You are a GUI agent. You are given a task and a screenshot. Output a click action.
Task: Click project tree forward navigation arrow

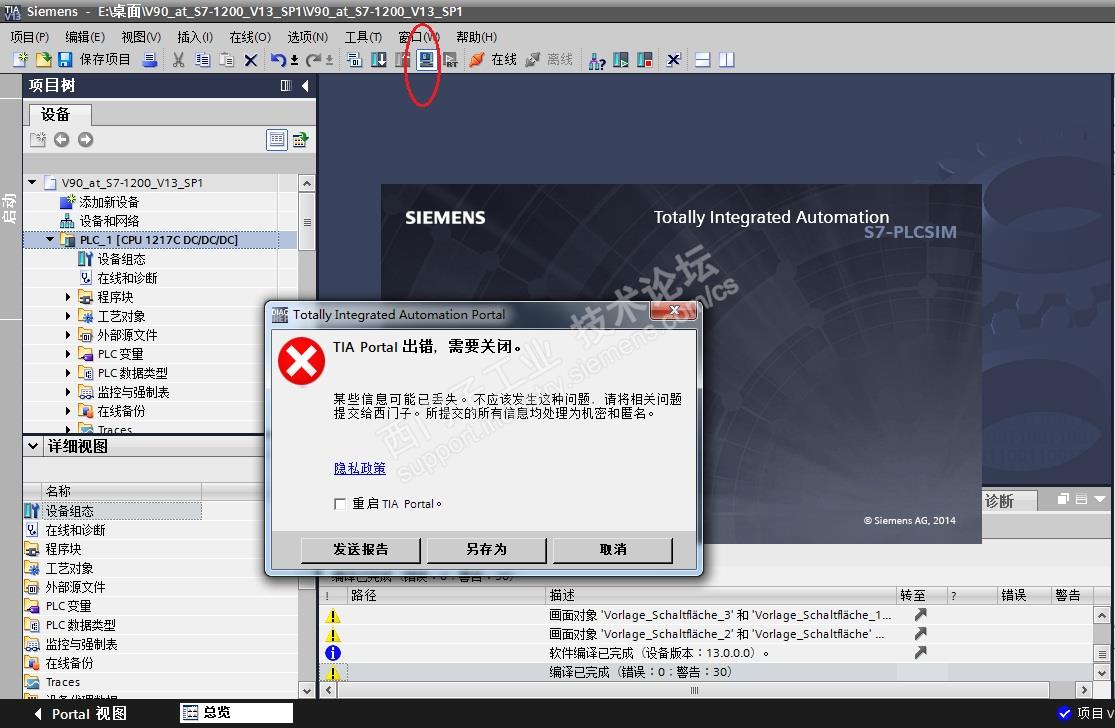tap(85, 139)
